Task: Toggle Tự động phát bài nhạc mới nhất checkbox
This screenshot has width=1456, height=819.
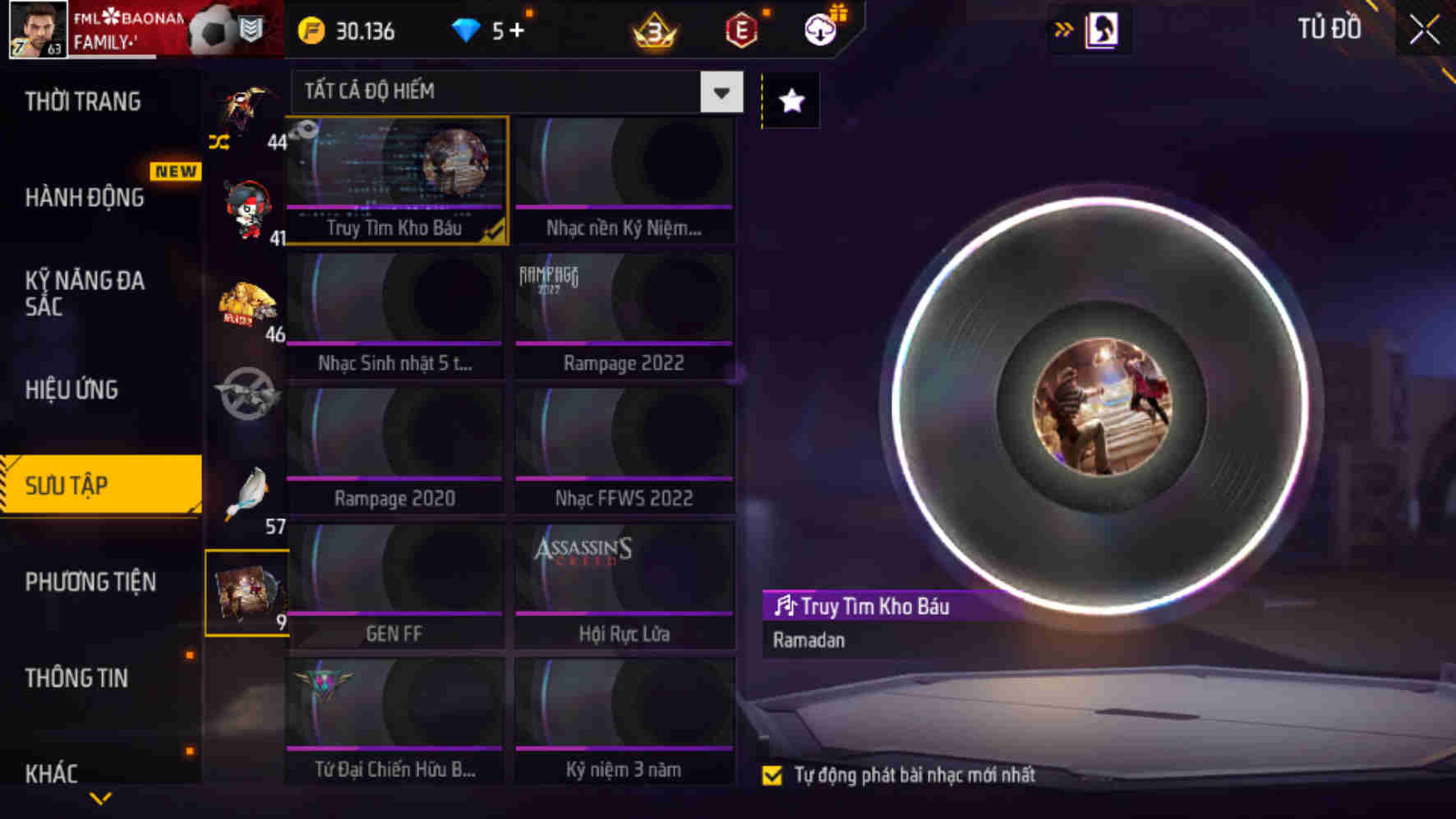Action: [772, 775]
